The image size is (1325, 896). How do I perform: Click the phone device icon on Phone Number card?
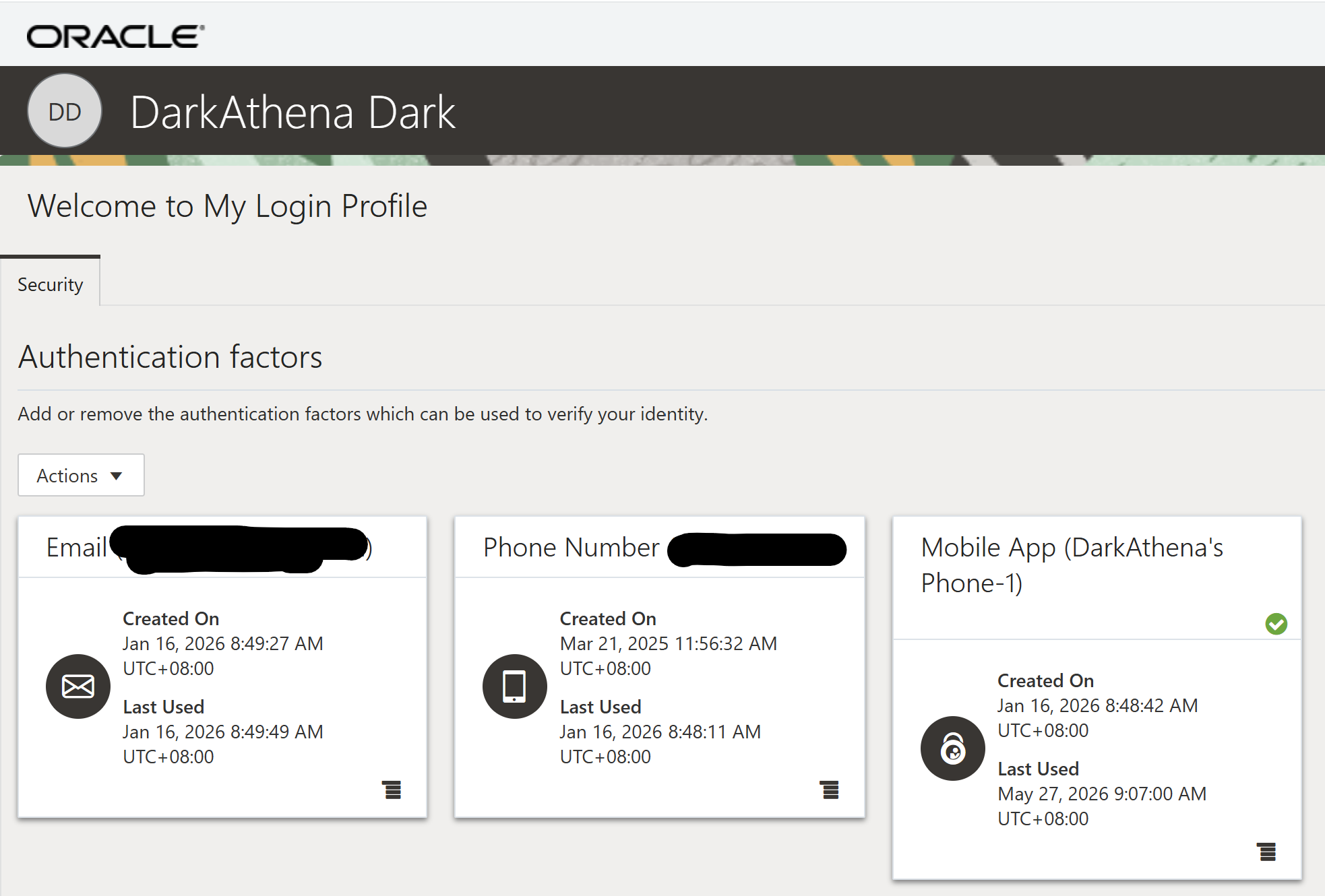tap(515, 686)
